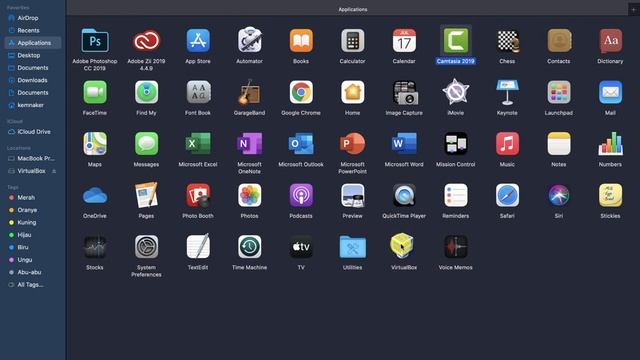Select the Apple TV app icon

pos(301,247)
